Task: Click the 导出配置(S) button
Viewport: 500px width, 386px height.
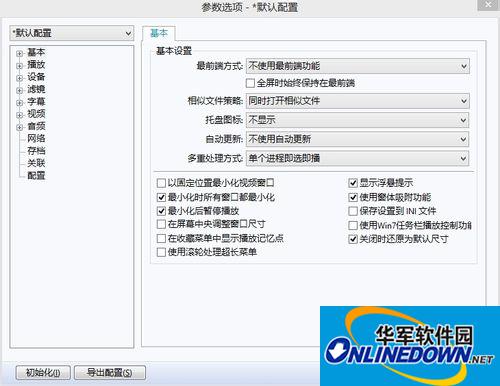Action: [110, 372]
